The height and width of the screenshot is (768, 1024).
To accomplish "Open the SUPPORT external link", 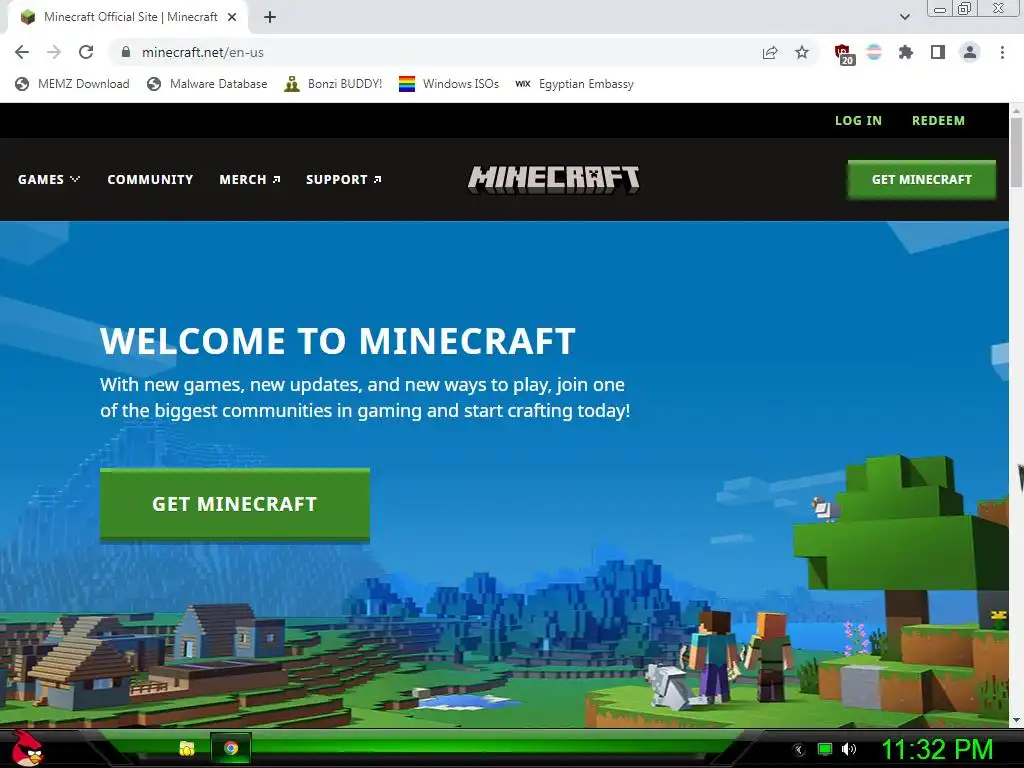I will point(344,179).
